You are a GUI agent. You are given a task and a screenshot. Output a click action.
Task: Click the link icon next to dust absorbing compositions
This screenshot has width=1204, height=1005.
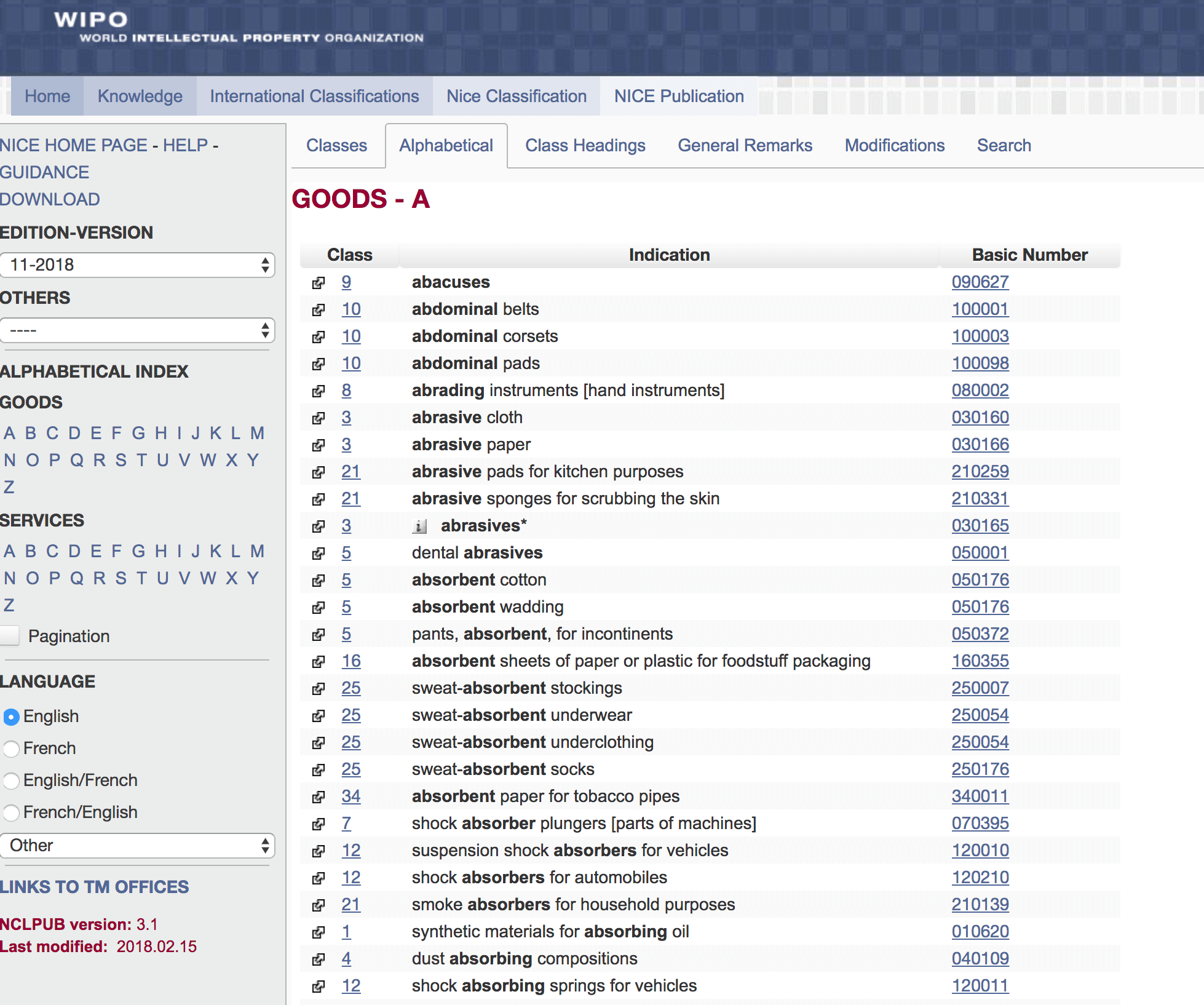pos(319,959)
